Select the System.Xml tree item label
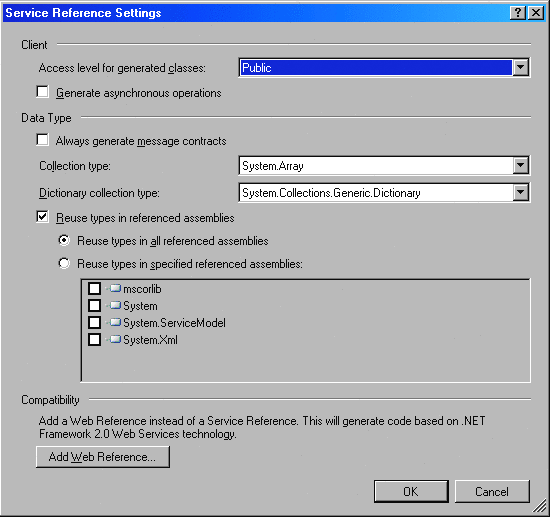The height and width of the screenshot is (517, 550). point(150,340)
